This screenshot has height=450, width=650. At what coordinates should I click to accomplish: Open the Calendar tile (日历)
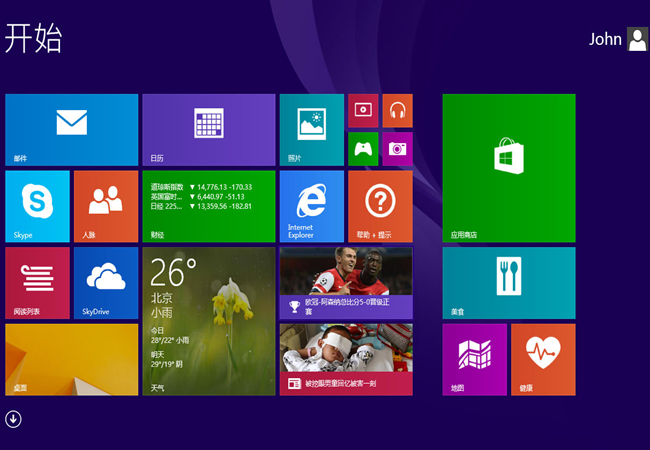point(209,130)
